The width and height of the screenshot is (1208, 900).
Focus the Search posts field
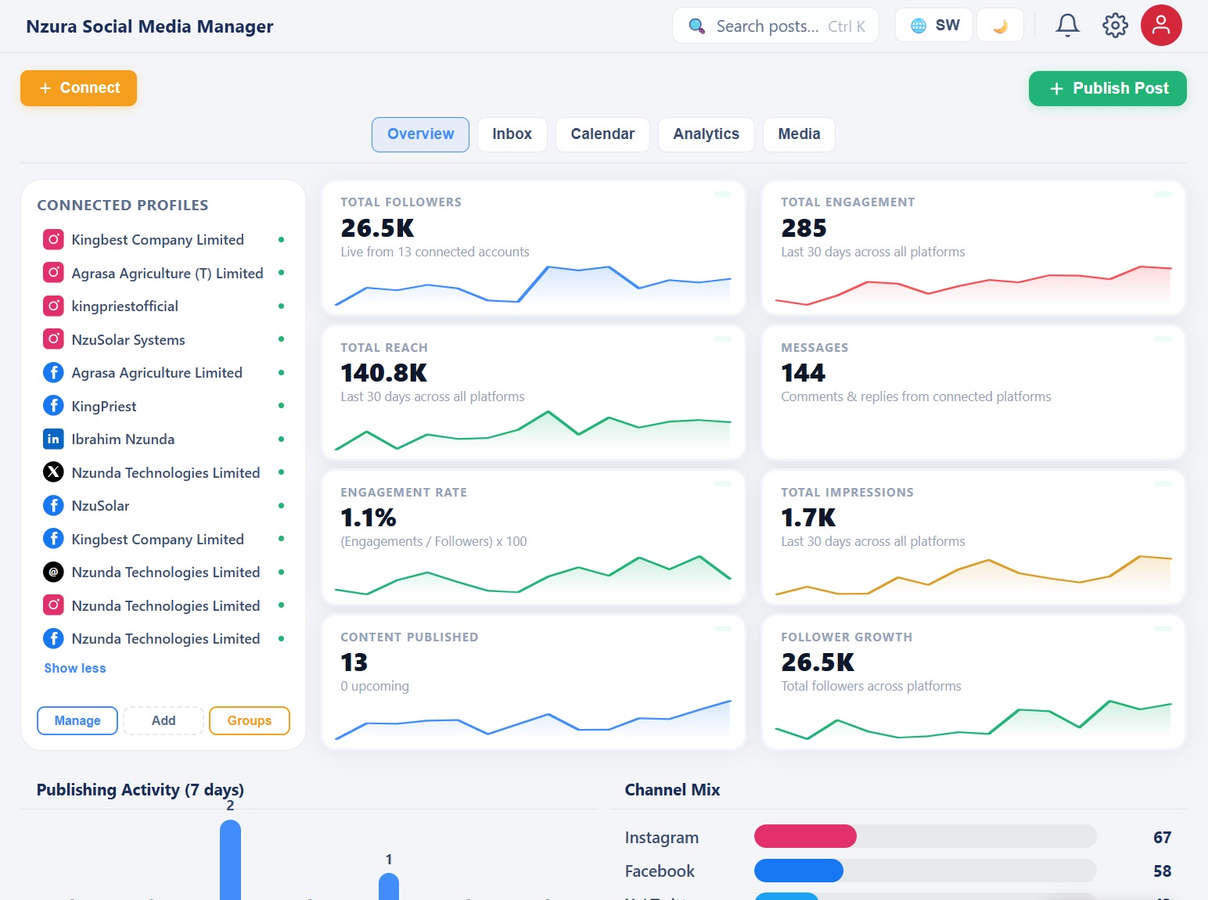click(x=776, y=26)
